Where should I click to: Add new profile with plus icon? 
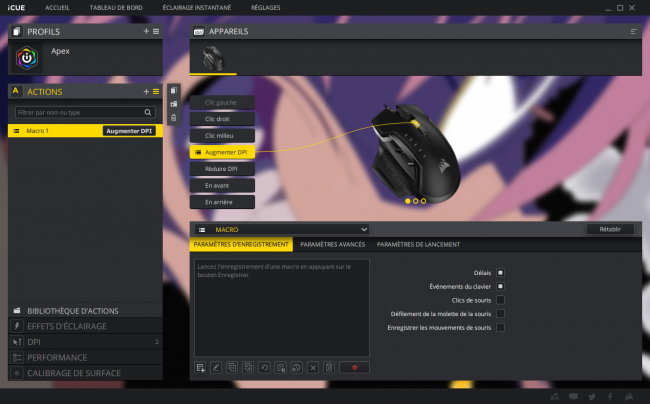(146, 31)
